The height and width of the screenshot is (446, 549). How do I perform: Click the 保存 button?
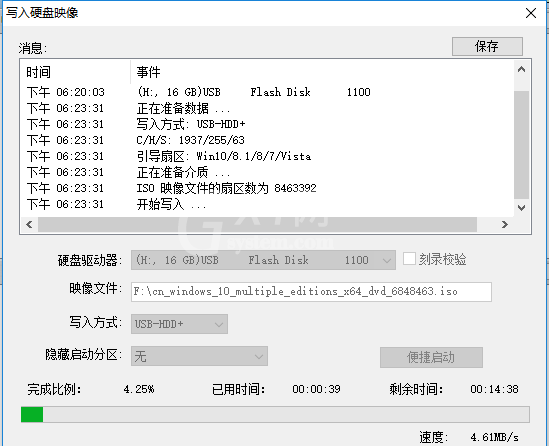pos(487,46)
